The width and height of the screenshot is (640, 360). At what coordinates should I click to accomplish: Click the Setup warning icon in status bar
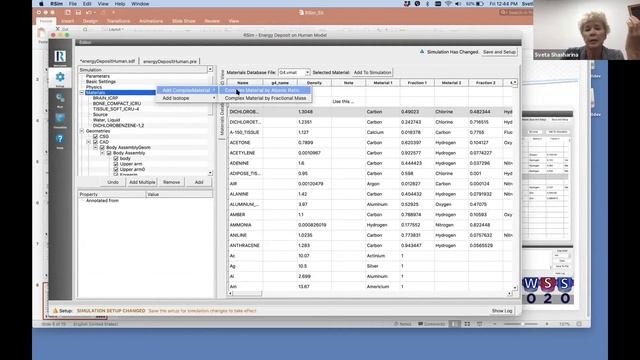click(x=56, y=311)
